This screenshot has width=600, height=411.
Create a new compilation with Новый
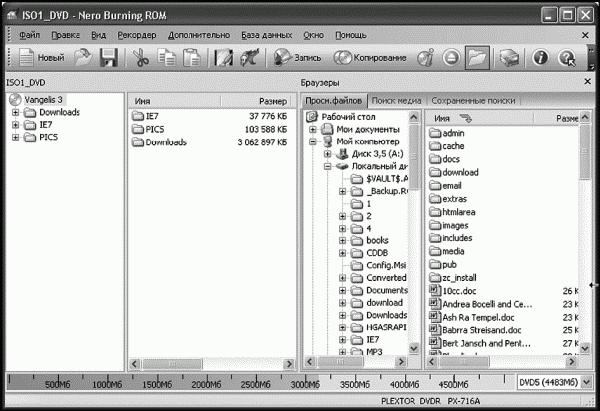[x=42, y=58]
